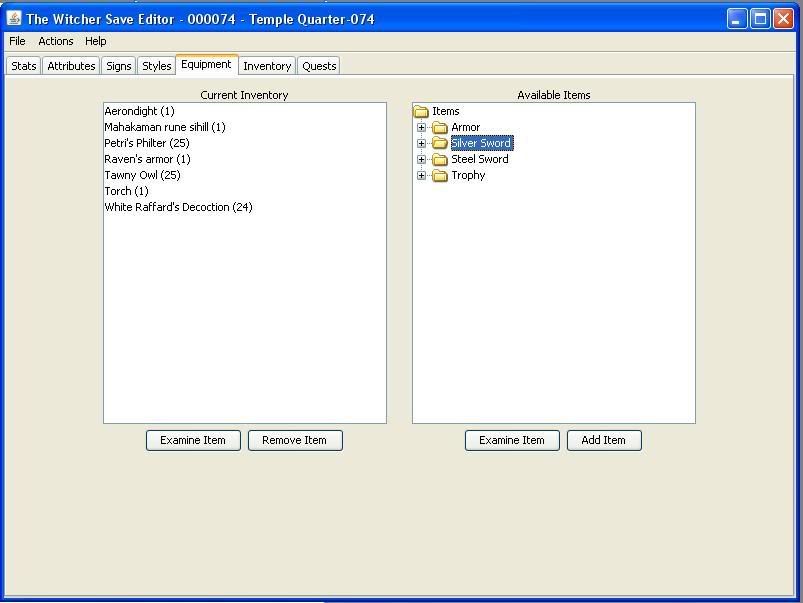The image size is (803, 603).
Task: Maximize the Witcher Save Editor window
Action: (760, 19)
